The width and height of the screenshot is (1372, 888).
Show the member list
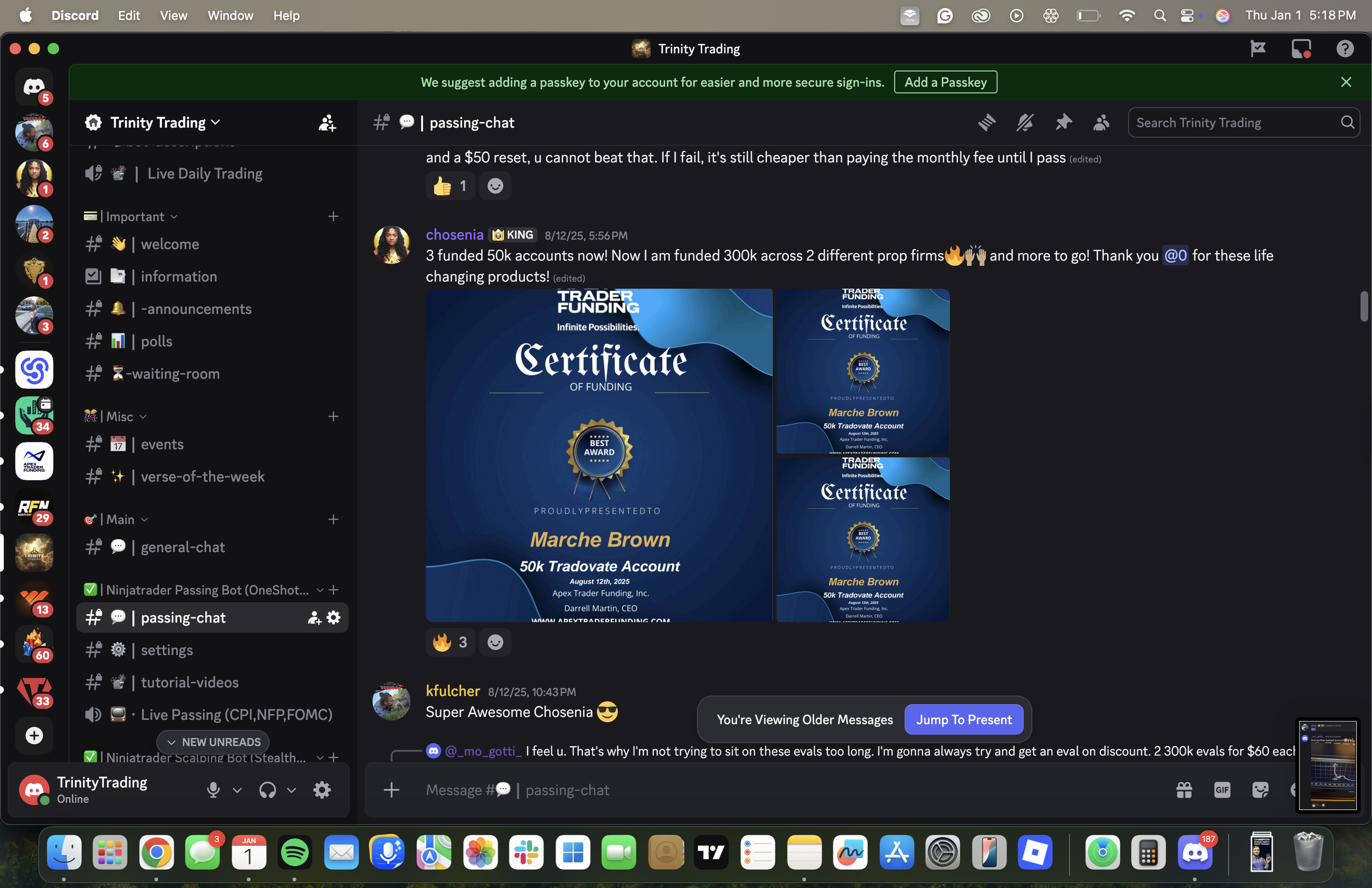coord(1100,122)
